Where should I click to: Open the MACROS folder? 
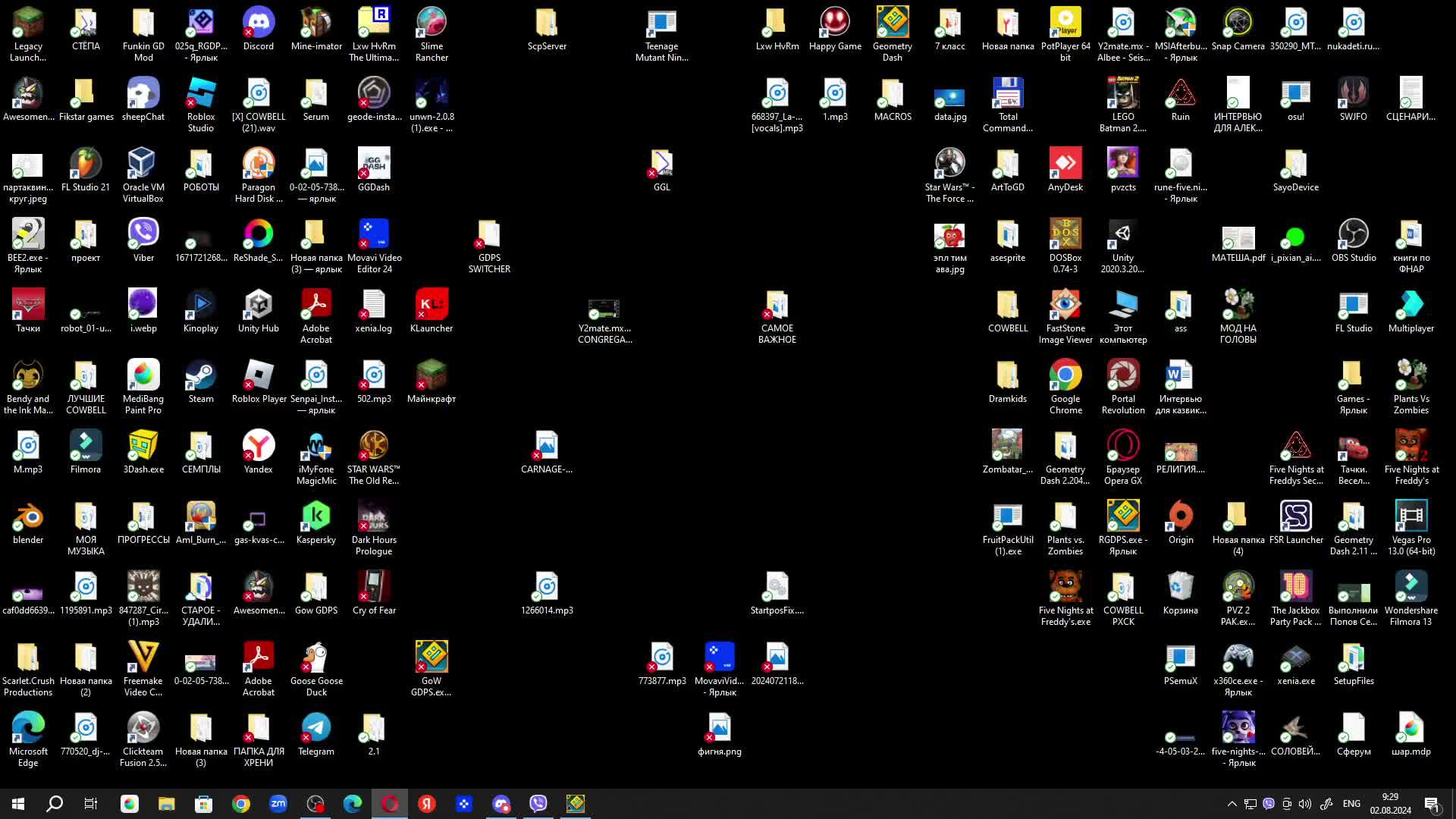click(x=893, y=99)
